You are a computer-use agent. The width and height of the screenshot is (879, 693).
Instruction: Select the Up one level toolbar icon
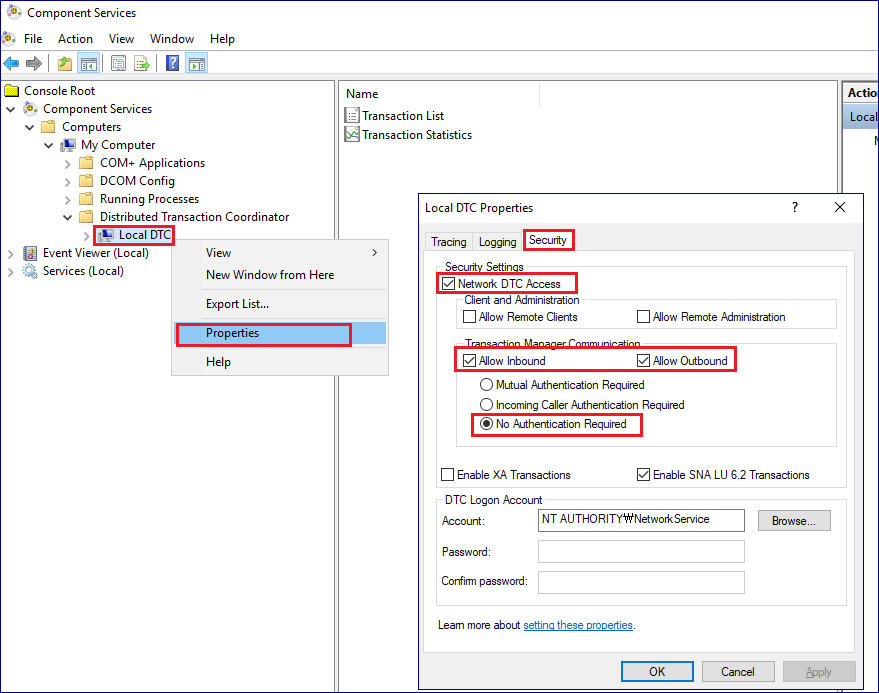(65, 62)
